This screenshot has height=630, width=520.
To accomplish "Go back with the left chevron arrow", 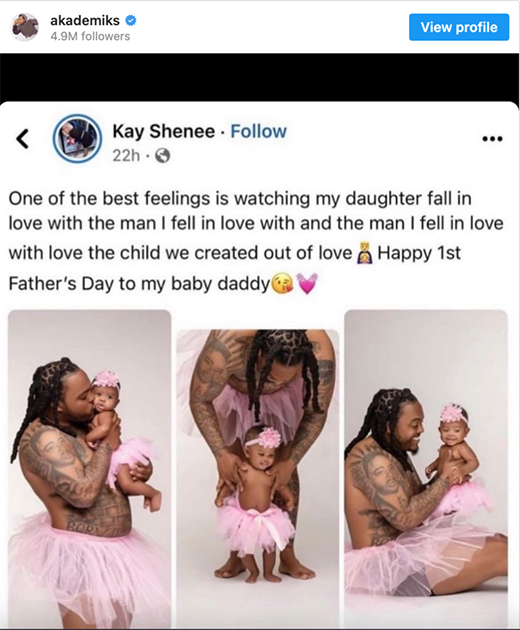I will (x=23, y=139).
